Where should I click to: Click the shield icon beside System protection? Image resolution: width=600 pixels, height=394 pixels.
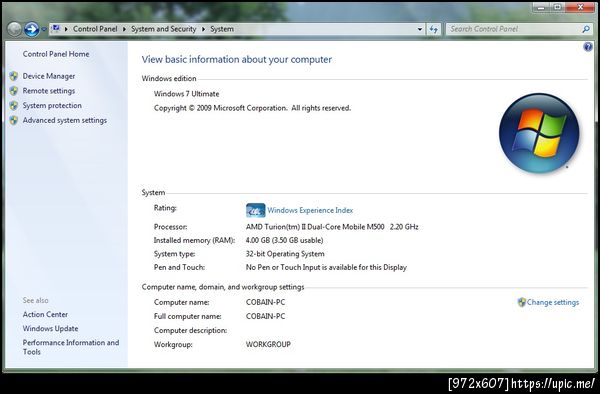coord(14,105)
